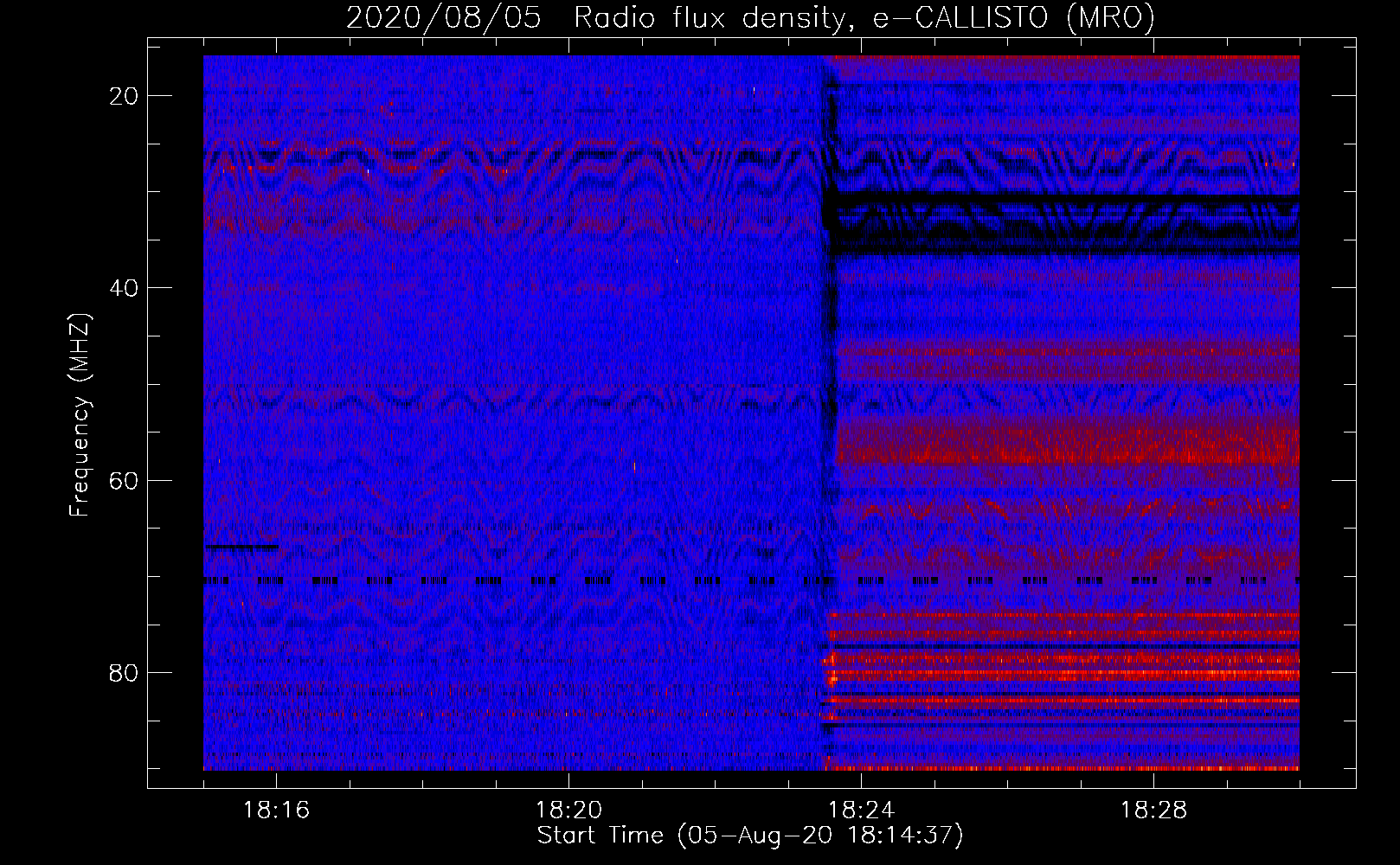Viewport: 1400px width, 865px height.
Task: Click the plot title '2020/08/05 Radio flux density'
Action: (x=750, y=18)
